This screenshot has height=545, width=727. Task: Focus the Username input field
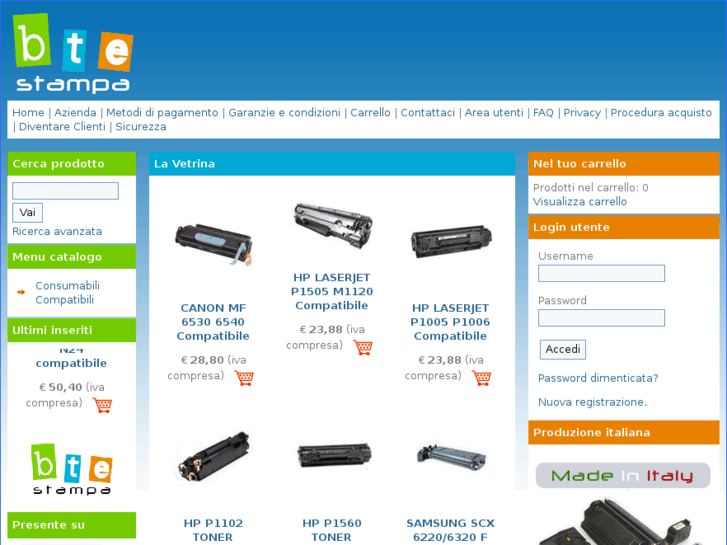(601, 273)
